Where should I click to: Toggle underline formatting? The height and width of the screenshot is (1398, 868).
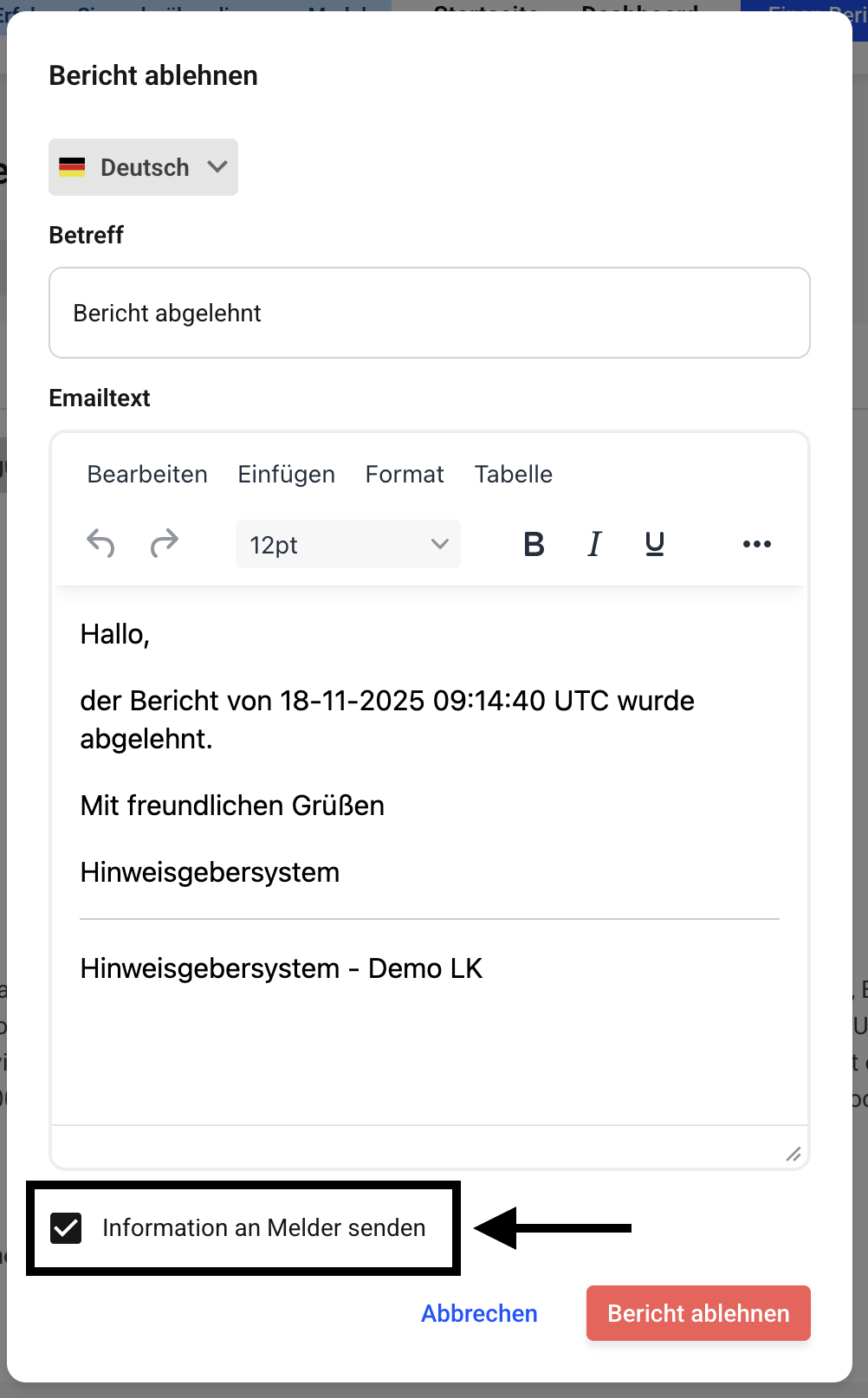tap(655, 544)
